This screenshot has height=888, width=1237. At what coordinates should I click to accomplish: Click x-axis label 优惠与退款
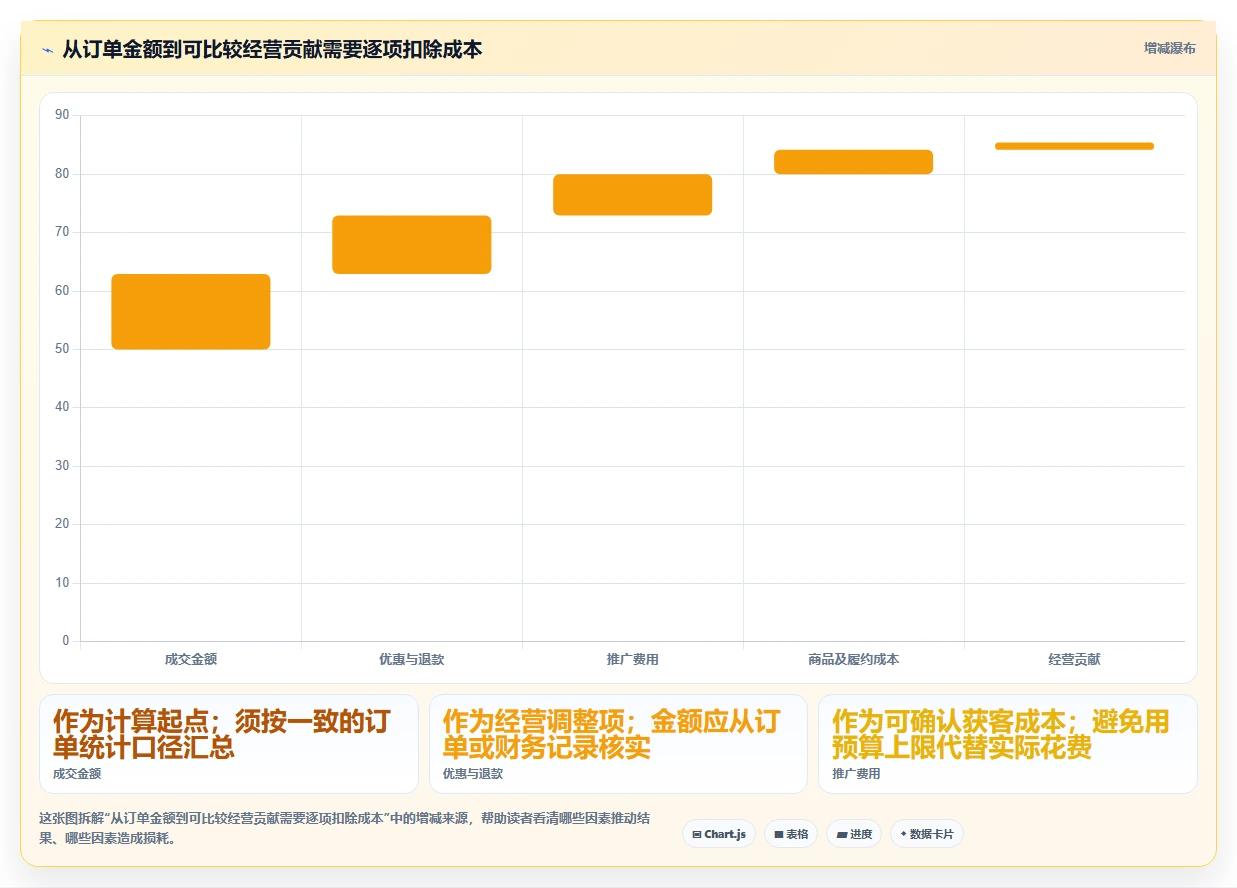tap(412, 659)
